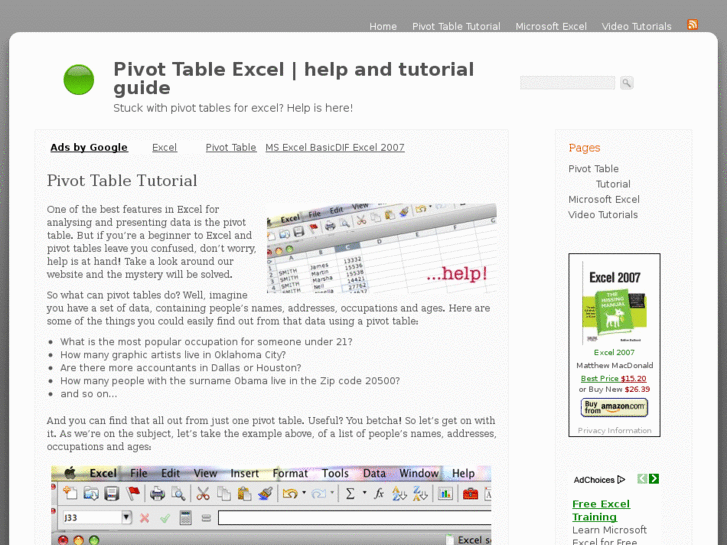The height and width of the screenshot is (545, 727).
Task: Click the Sort Z to A icon
Action: [x=420, y=494]
